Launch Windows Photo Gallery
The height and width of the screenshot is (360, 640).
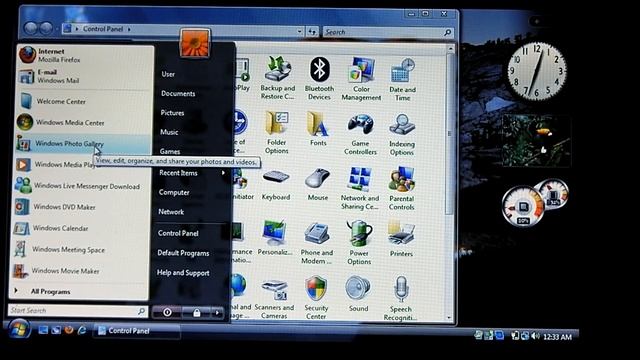[83, 143]
